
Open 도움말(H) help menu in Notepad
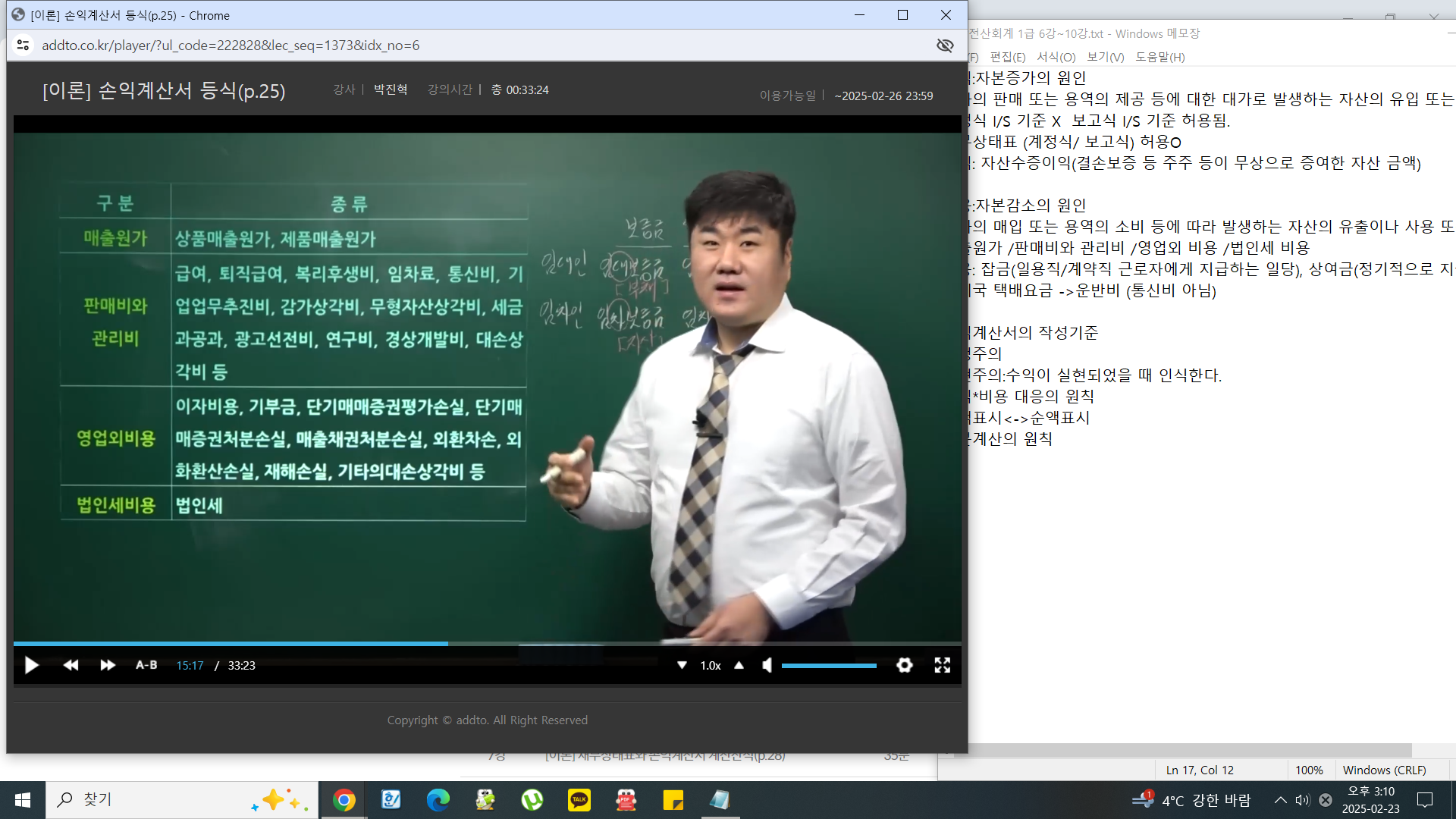1159,57
